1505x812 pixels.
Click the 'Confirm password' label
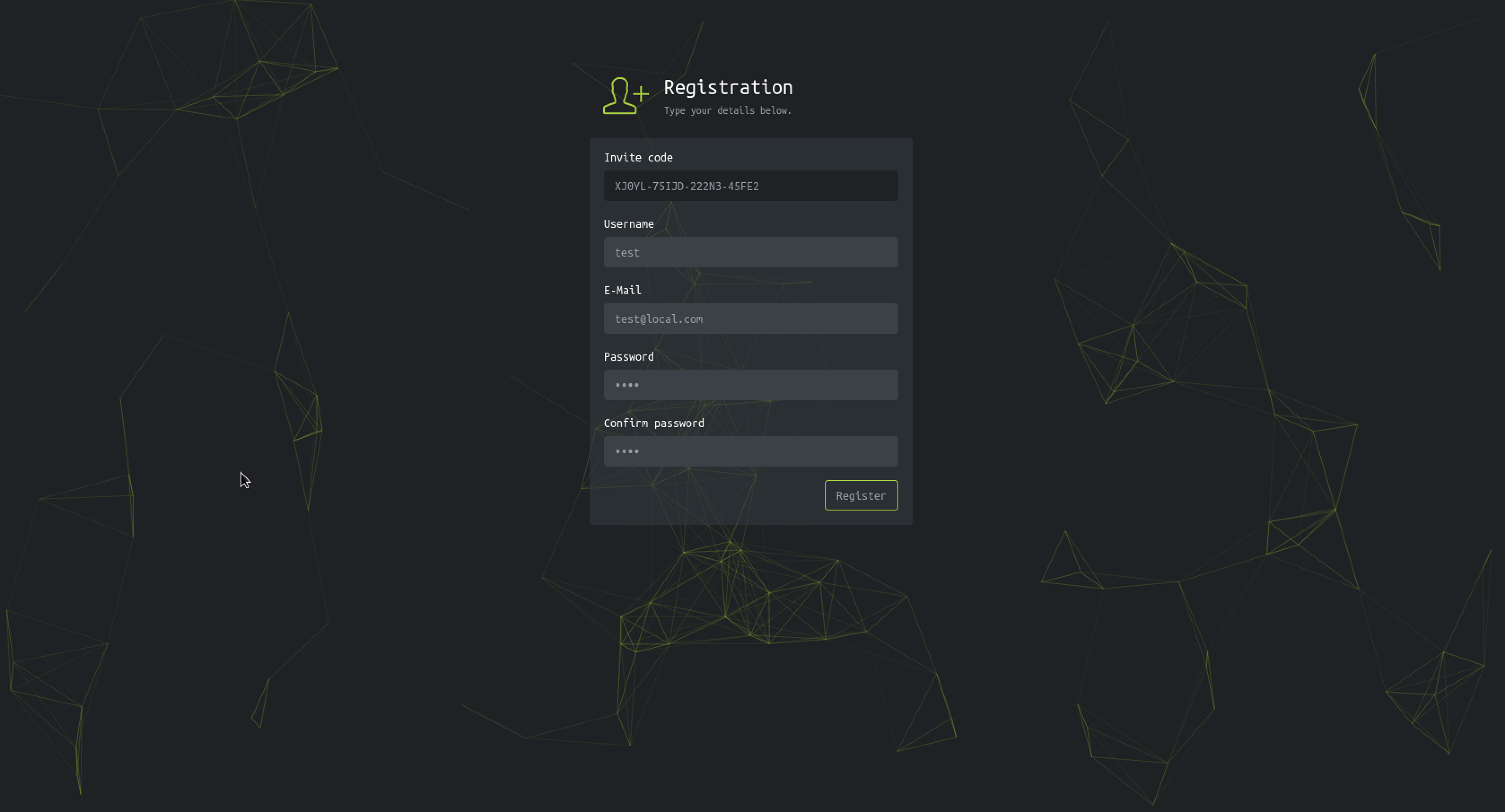coord(654,423)
